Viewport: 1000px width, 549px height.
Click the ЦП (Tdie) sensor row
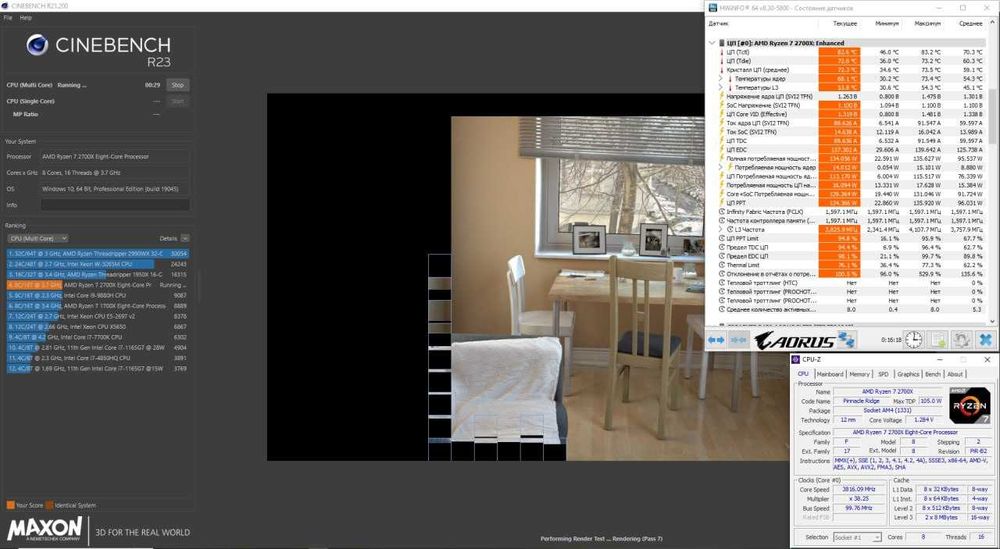tap(850, 61)
